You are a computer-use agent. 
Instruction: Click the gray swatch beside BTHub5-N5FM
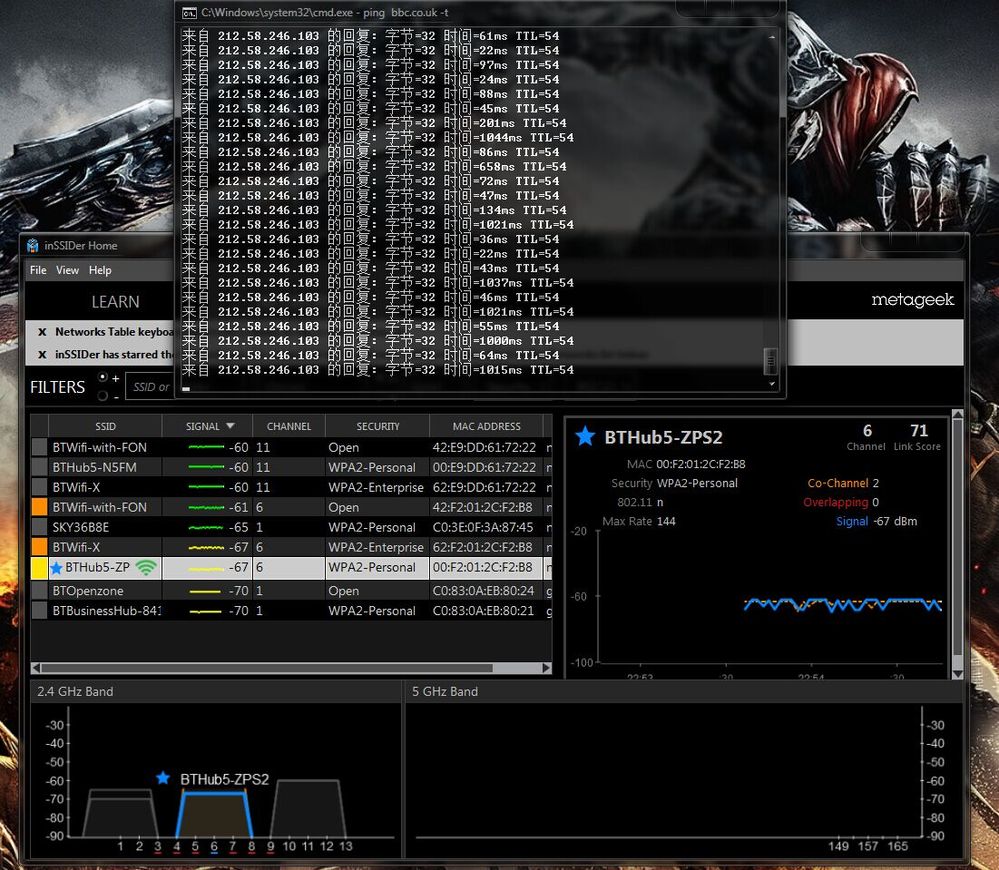pos(40,467)
